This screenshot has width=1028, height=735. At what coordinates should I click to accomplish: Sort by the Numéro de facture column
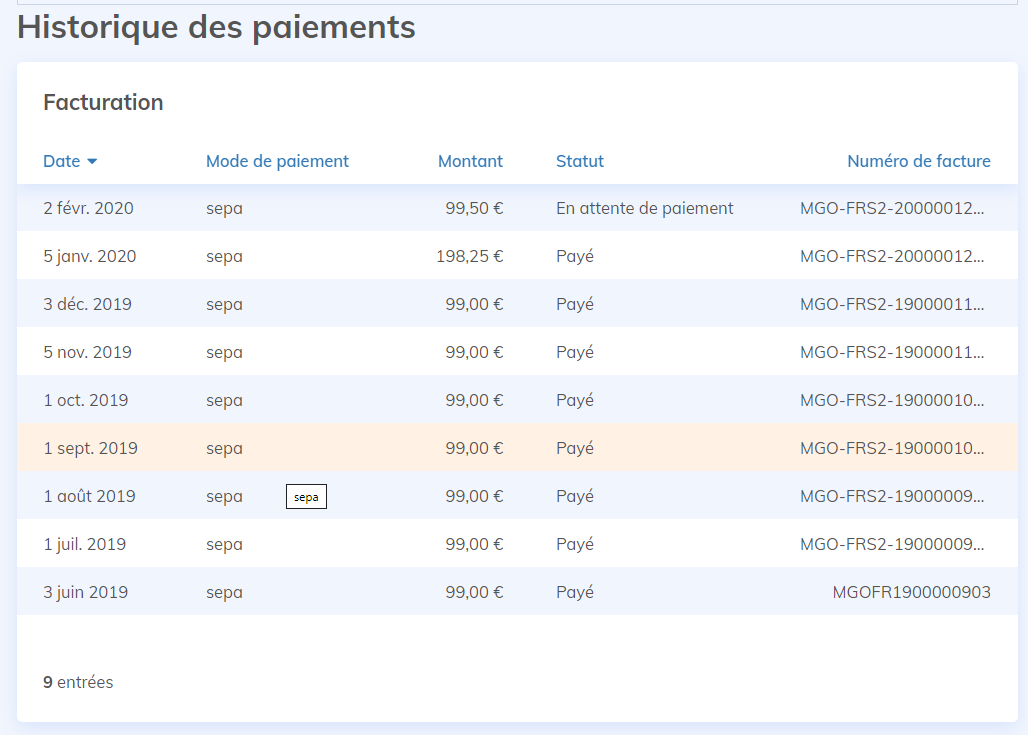[x=918, y=161]
